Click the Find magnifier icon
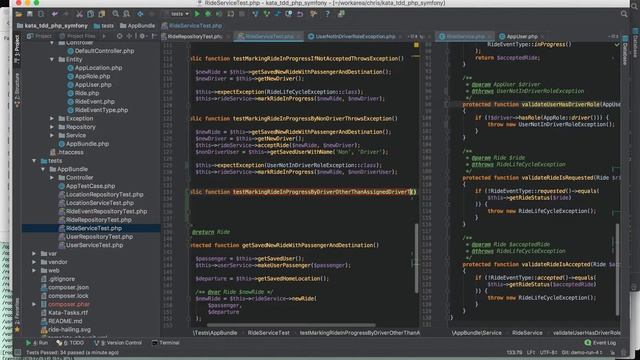This screenshot has height=360, width=640. point(116,14)
